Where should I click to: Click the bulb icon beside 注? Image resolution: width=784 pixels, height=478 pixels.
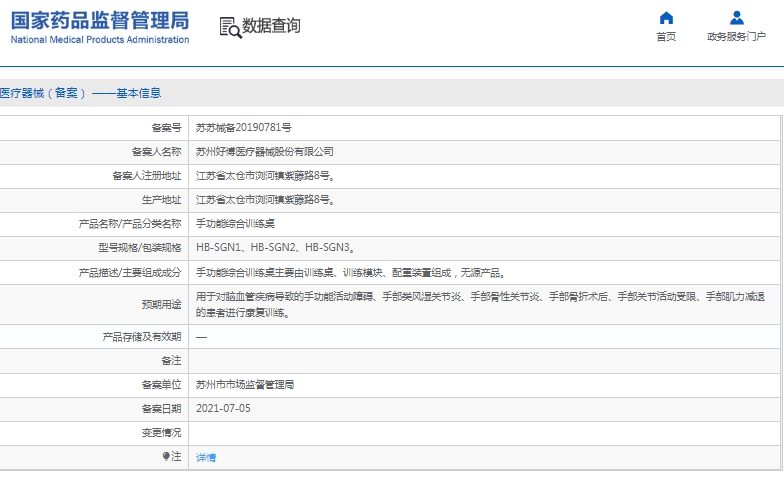166,456
